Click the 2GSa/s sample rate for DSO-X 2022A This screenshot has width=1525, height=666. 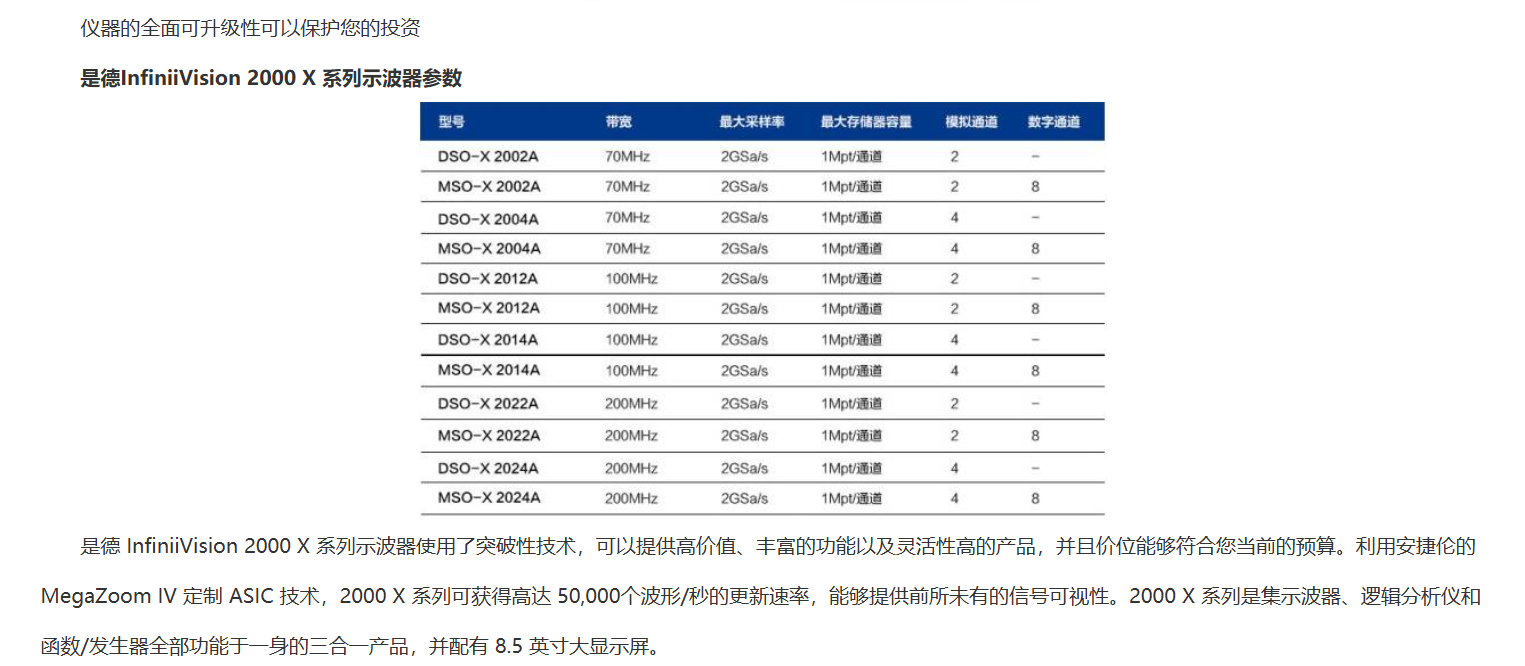tap(744, 404)
